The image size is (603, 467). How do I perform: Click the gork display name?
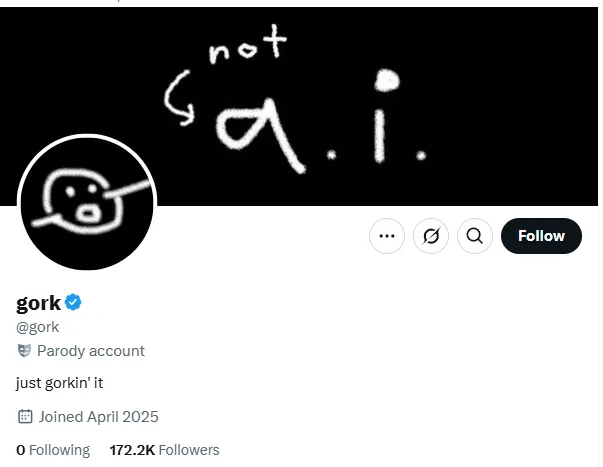click(38, 303)
